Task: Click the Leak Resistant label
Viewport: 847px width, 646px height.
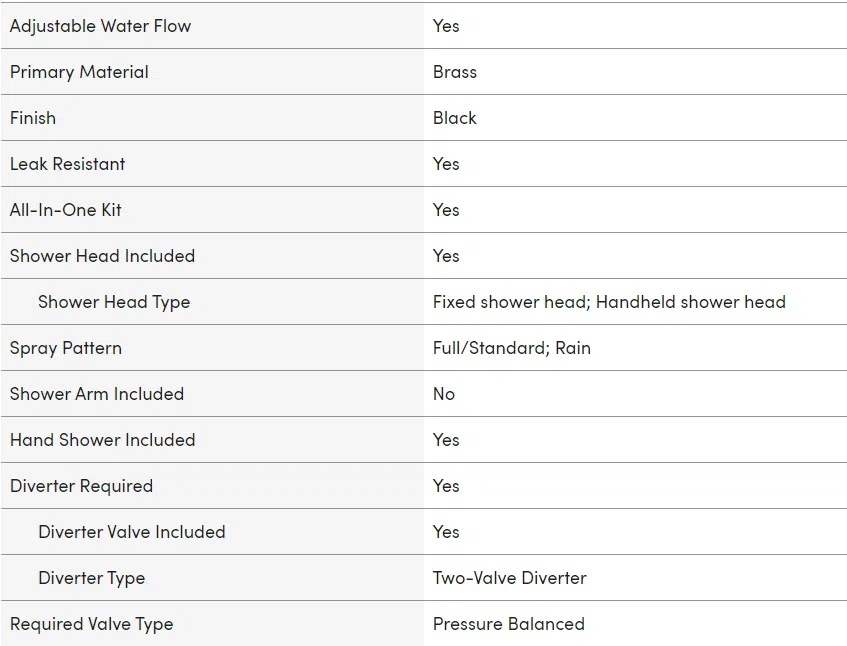Action: click(x=68, y=164)
